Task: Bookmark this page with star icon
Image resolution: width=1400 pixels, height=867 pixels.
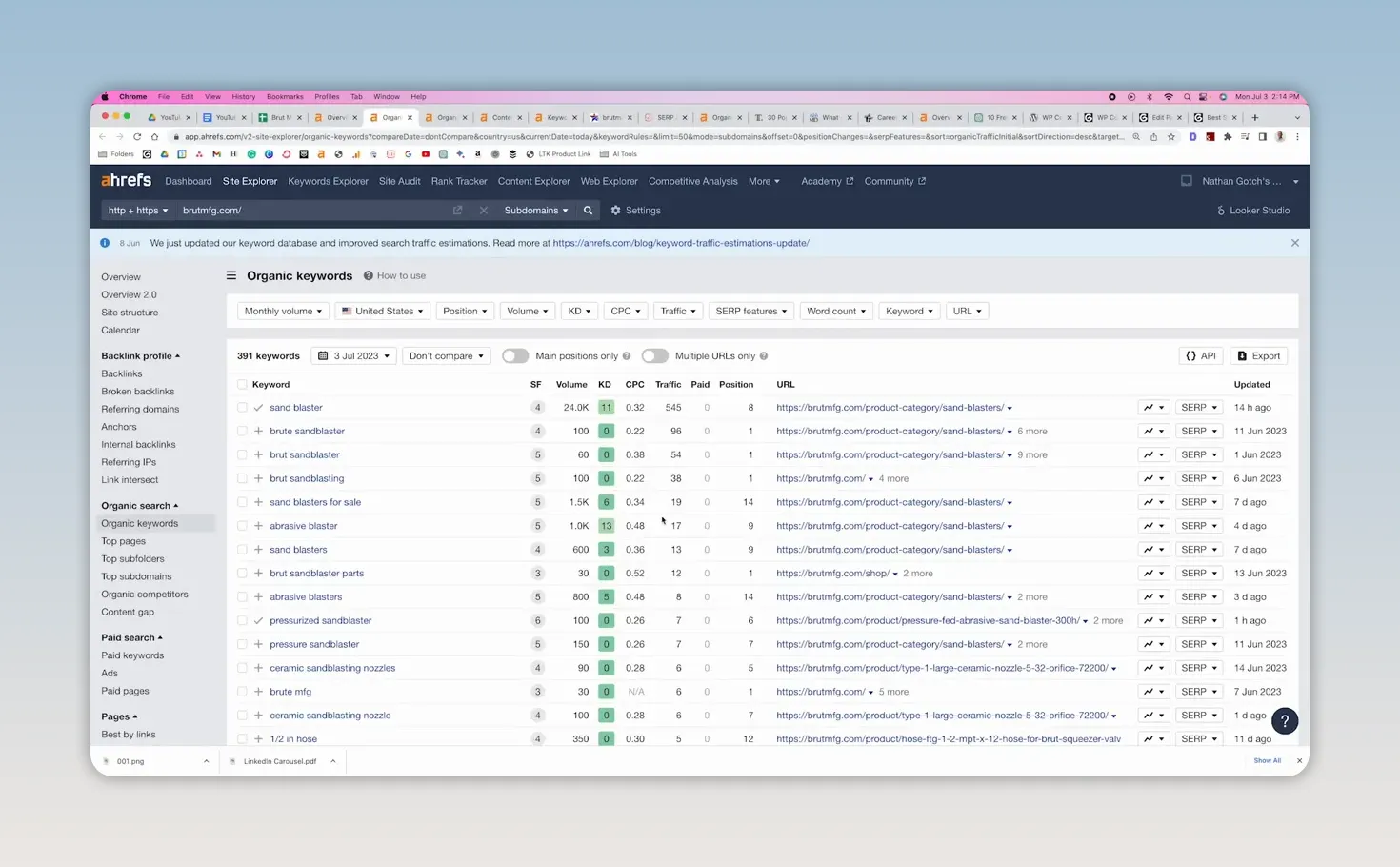Action: [x=1170, y=137]
